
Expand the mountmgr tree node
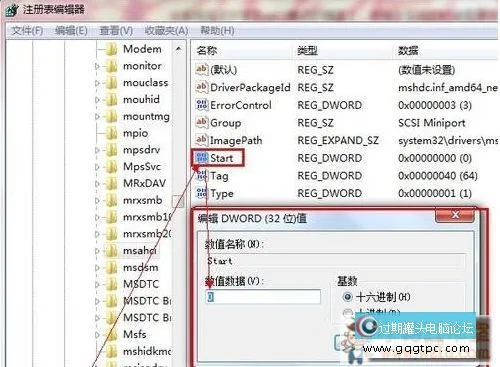[97, 117]
